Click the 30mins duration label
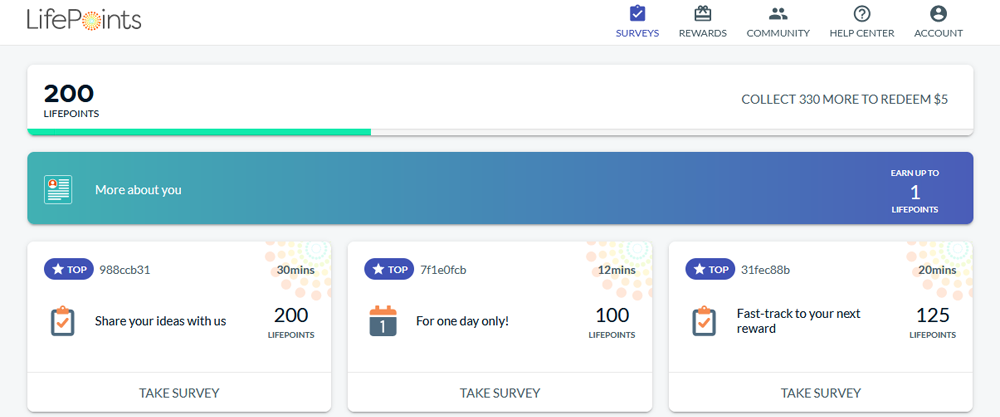Image resolution: width=1000 pixels, height=417 pixels. pyautogui.click(x=296, y=270)
